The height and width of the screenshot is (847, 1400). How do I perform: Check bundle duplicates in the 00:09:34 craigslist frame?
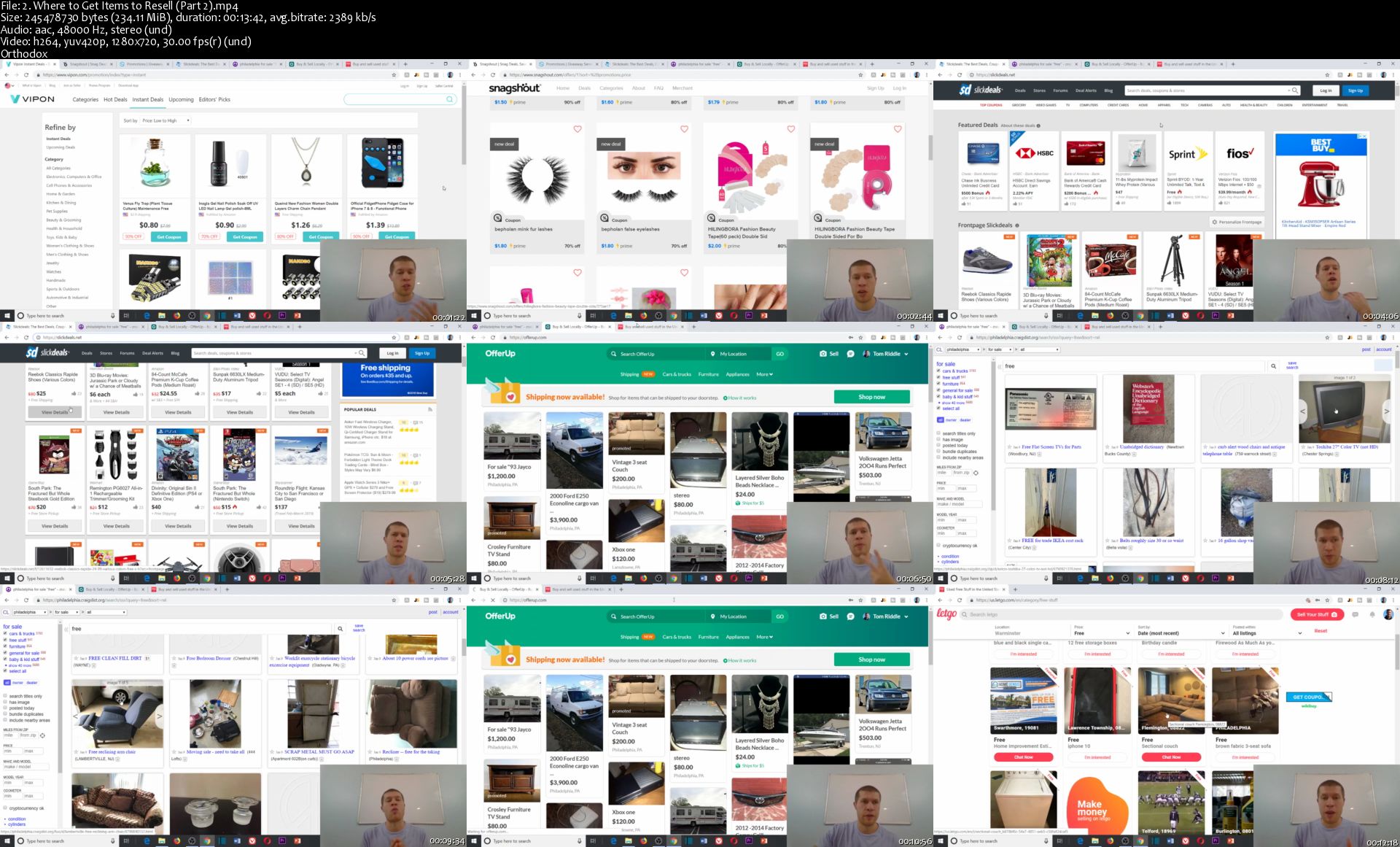point(5,714)
